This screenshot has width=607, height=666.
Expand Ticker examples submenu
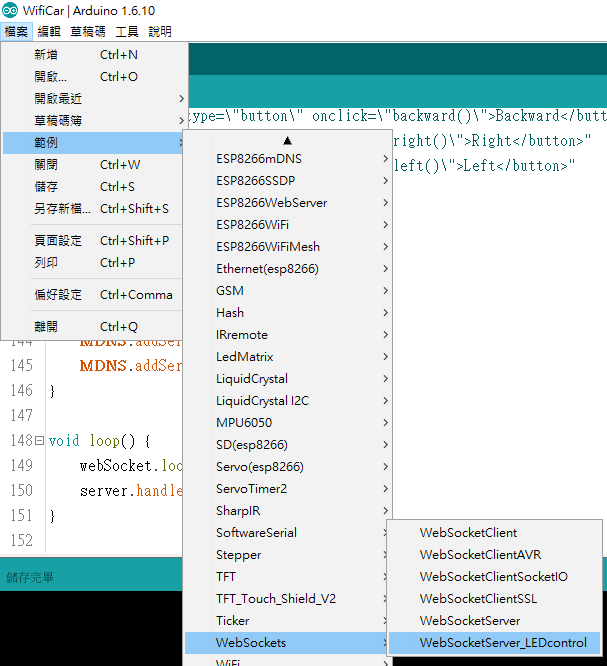pos(285,621)
